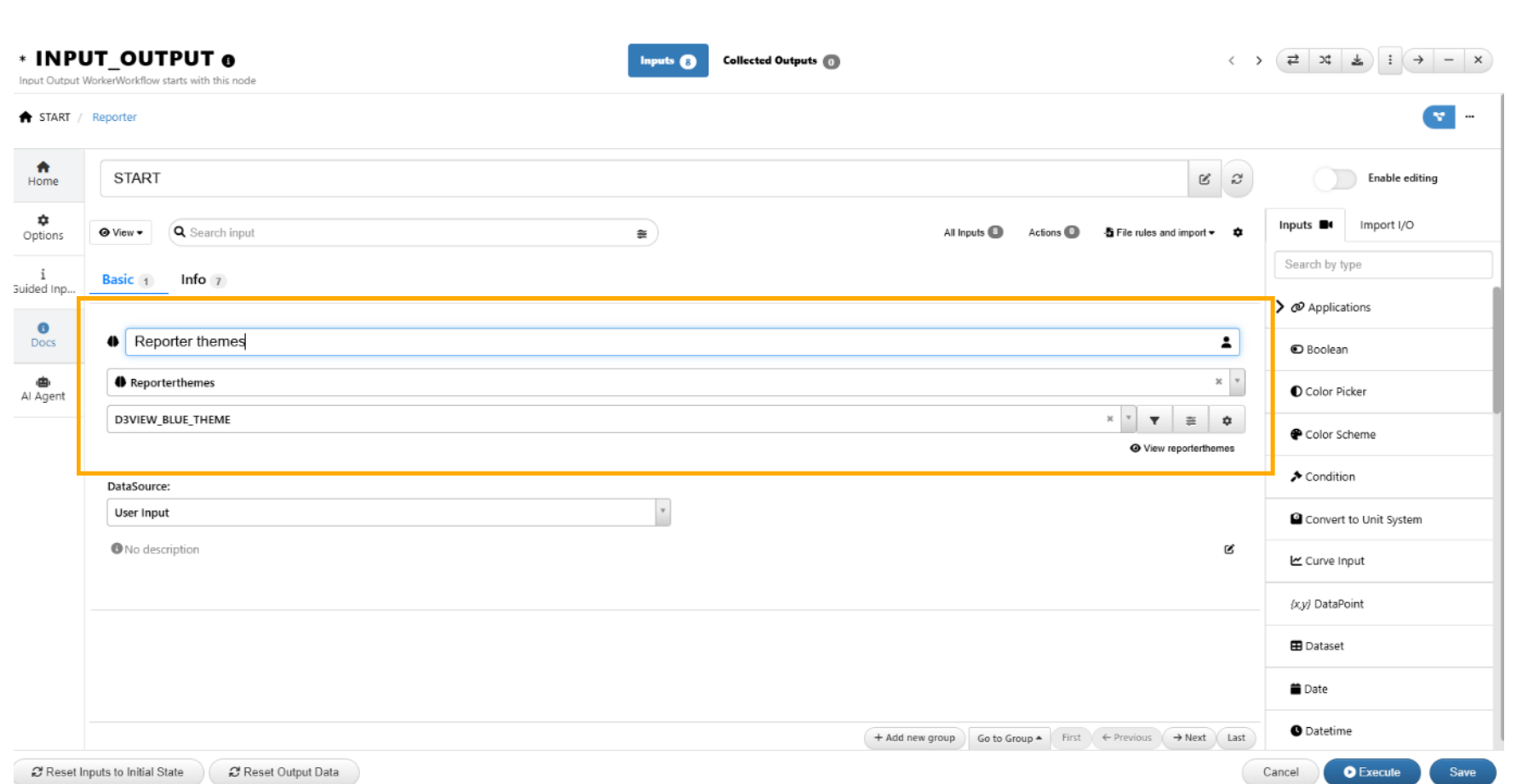Click the edit icon beside START field
The width and height of the screenshot is (1534, 784).
pyautogui.click(x=1204, y=179)
